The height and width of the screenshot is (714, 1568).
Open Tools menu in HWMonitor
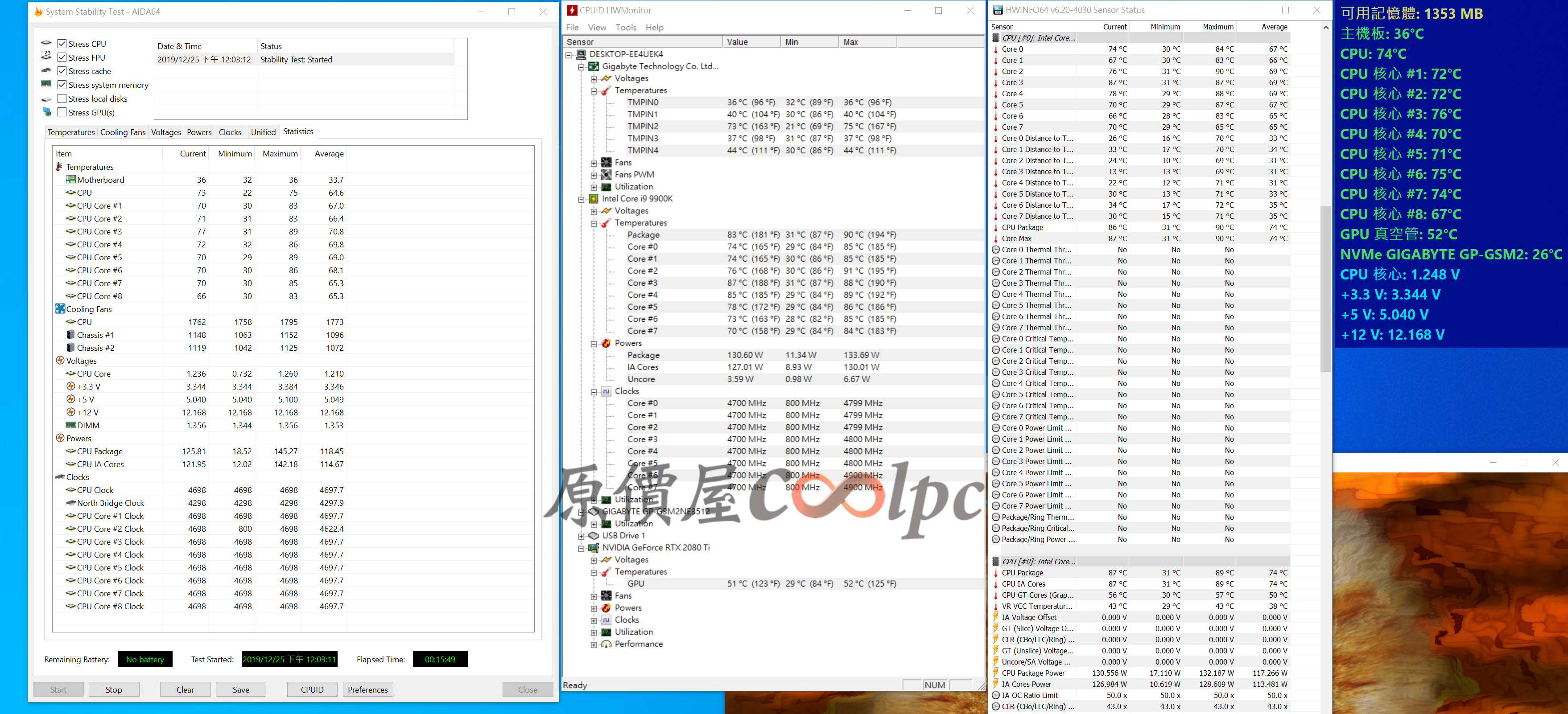[x=626, y=27]
